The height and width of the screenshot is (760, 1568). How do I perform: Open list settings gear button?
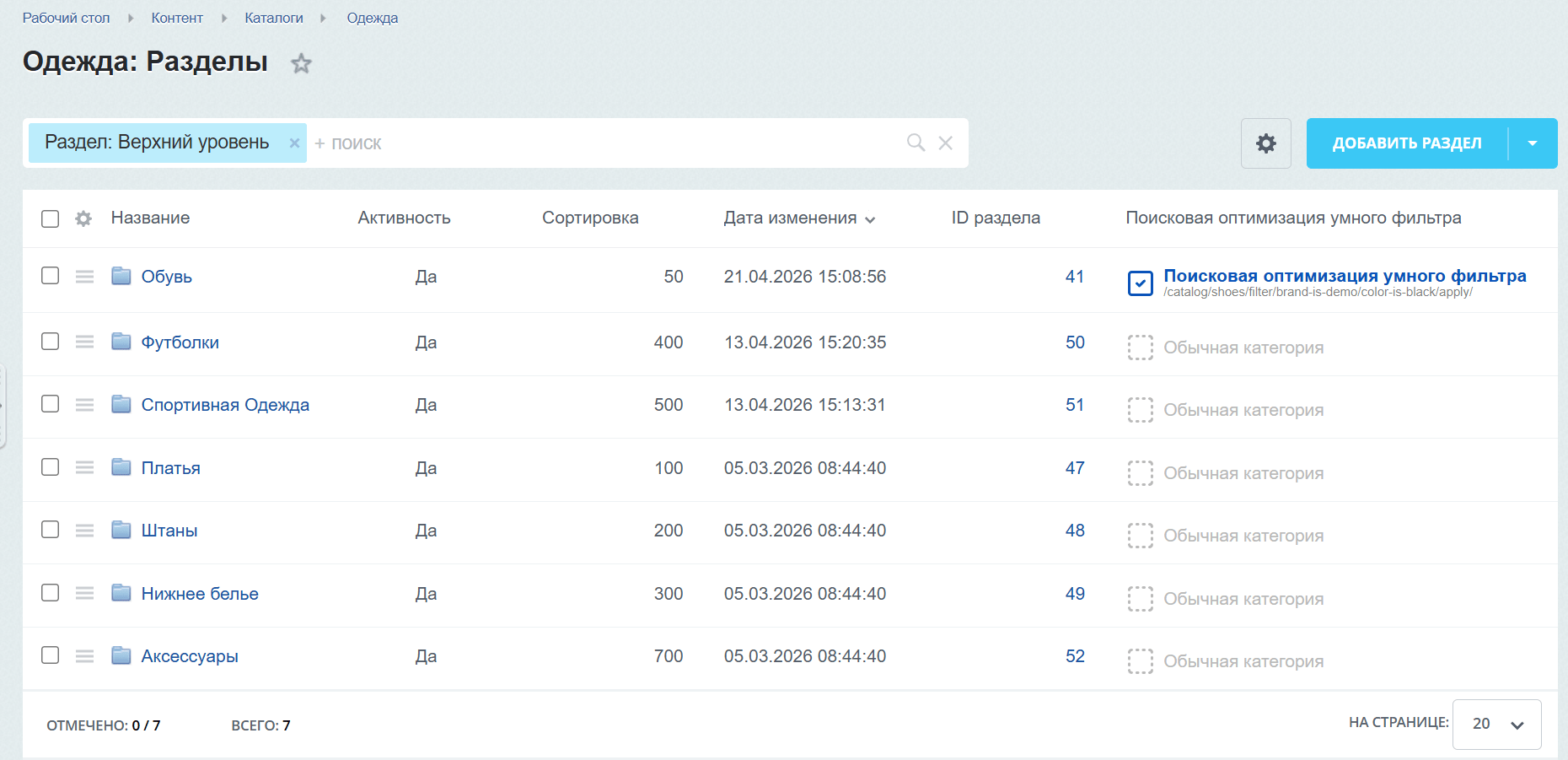(x=1265, y=143)
